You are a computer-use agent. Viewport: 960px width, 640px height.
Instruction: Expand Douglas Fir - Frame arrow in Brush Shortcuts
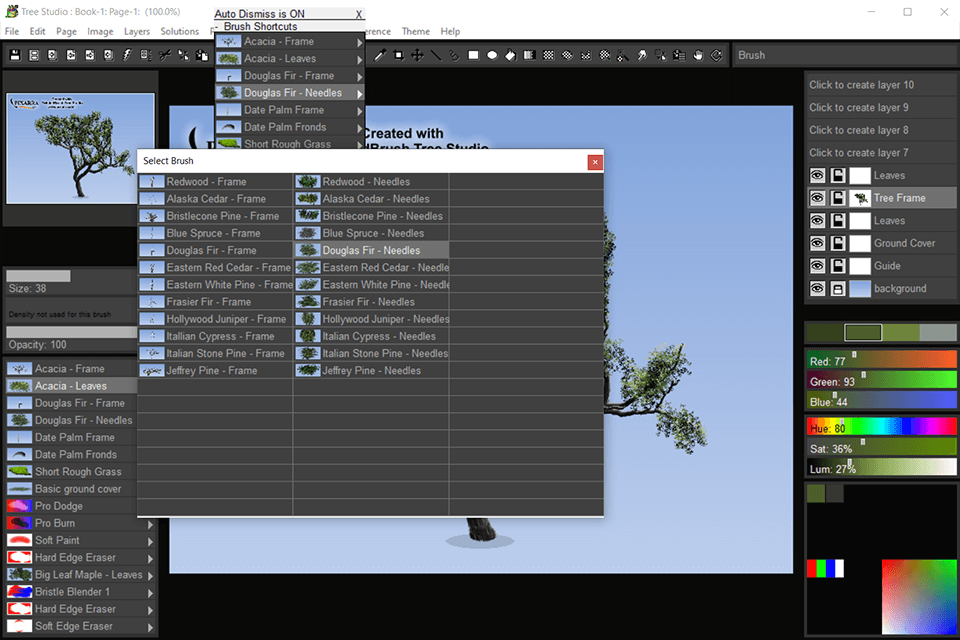pyautogui.click(x=359, y=77)
